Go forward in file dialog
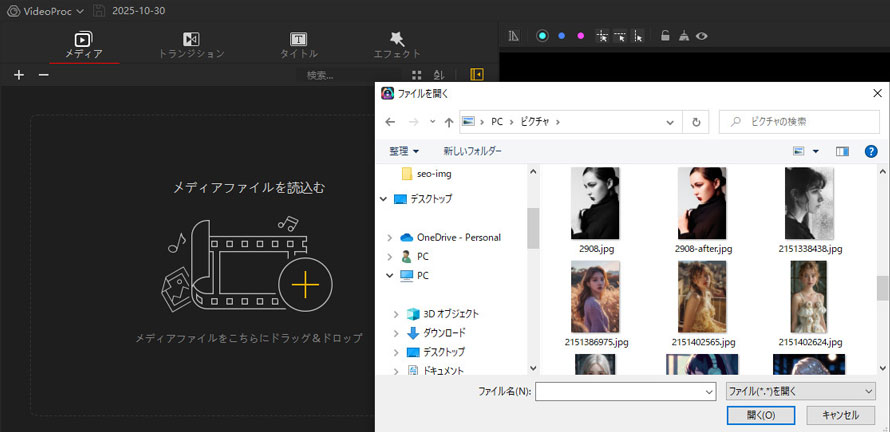The width and height of the screenshot is (890, 432). click(x=414, y=122)
